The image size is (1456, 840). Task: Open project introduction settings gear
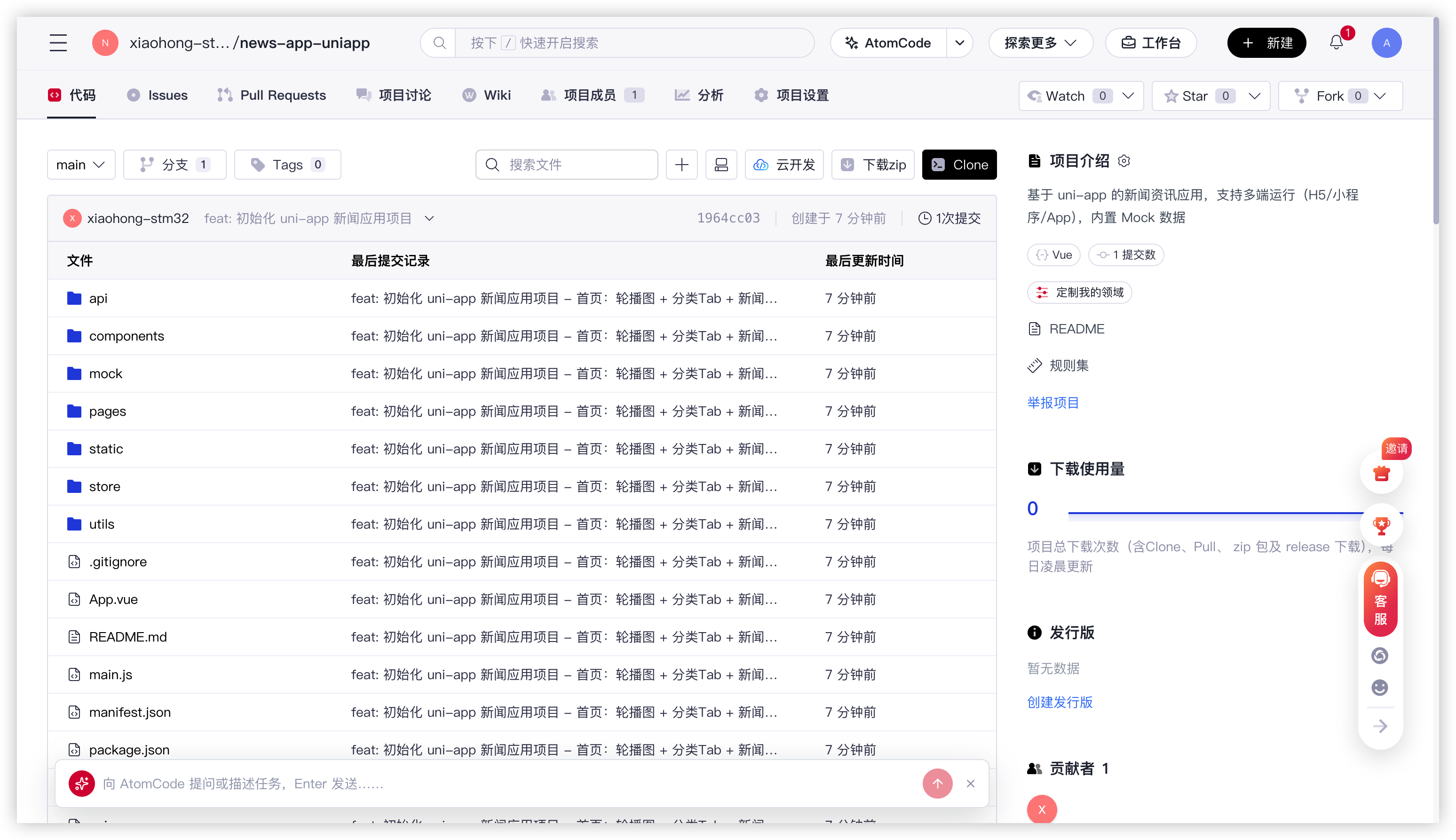click(1124, 161)
